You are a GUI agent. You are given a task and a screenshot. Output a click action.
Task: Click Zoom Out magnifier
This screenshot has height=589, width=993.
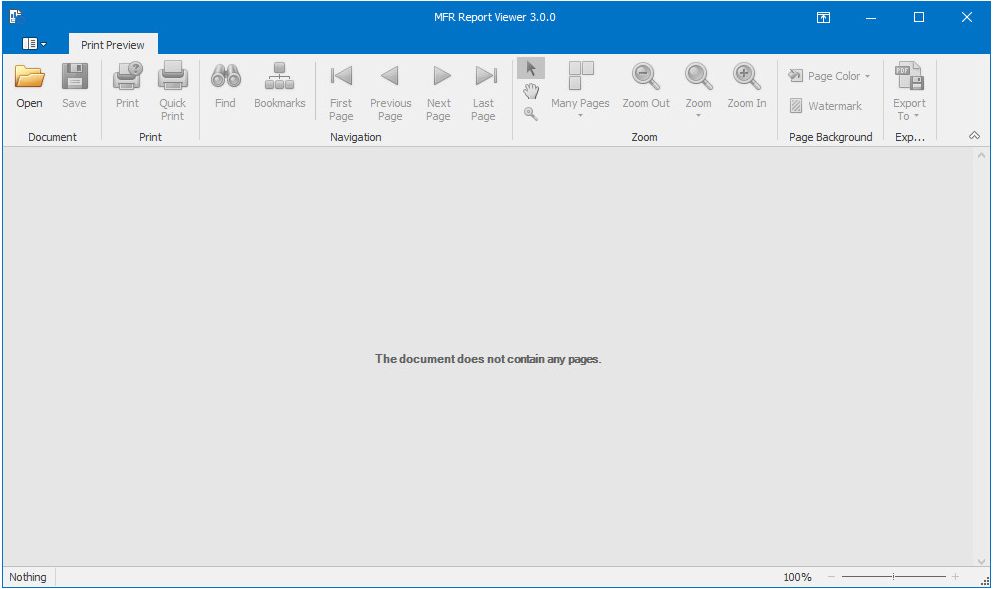tap(645, 86)
